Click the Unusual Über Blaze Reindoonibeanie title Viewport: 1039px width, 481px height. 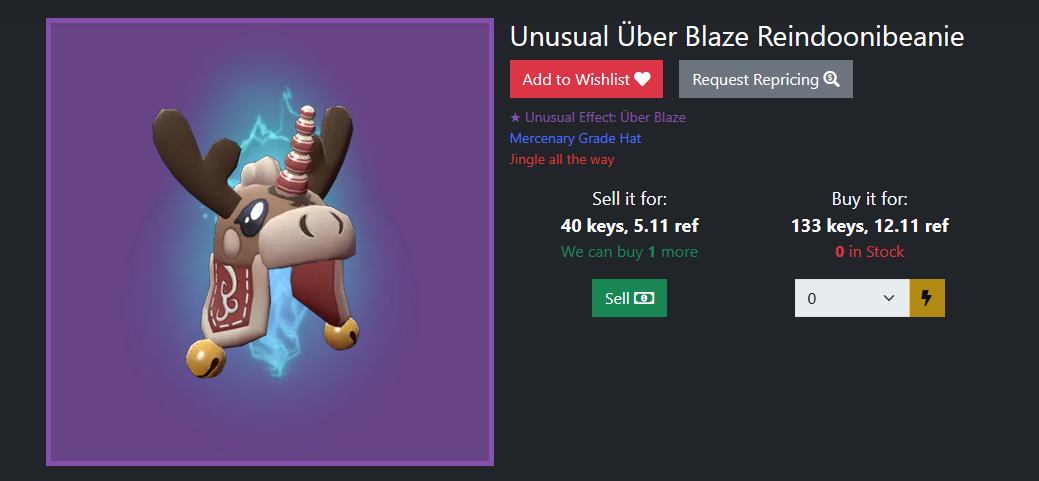pos(737,37)
